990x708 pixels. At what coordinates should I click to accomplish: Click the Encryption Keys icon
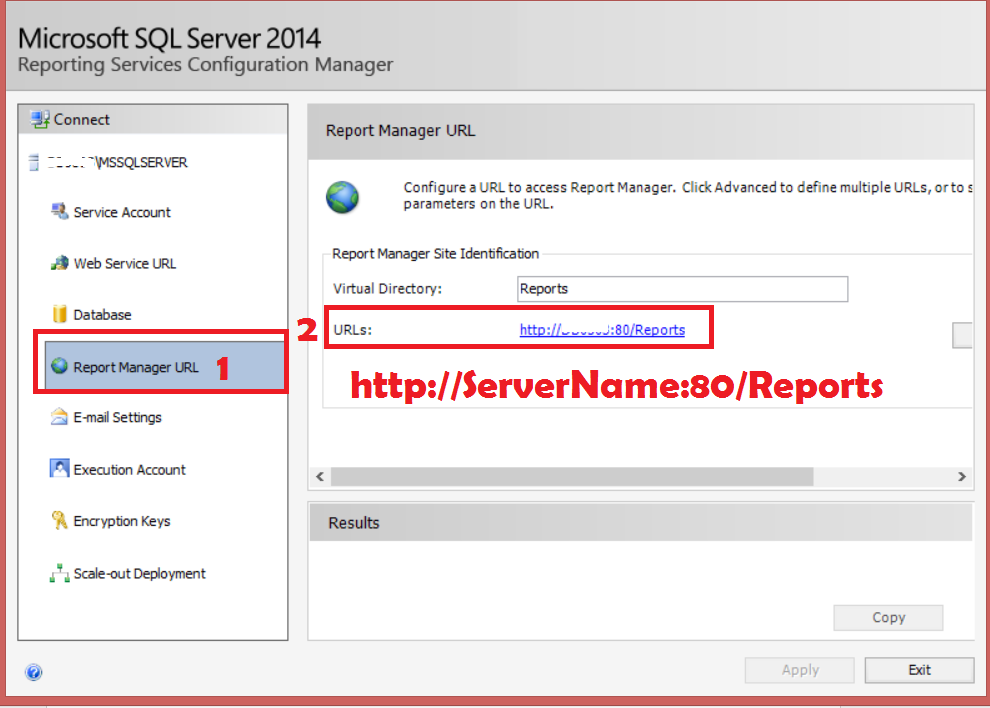coord(59,520)
